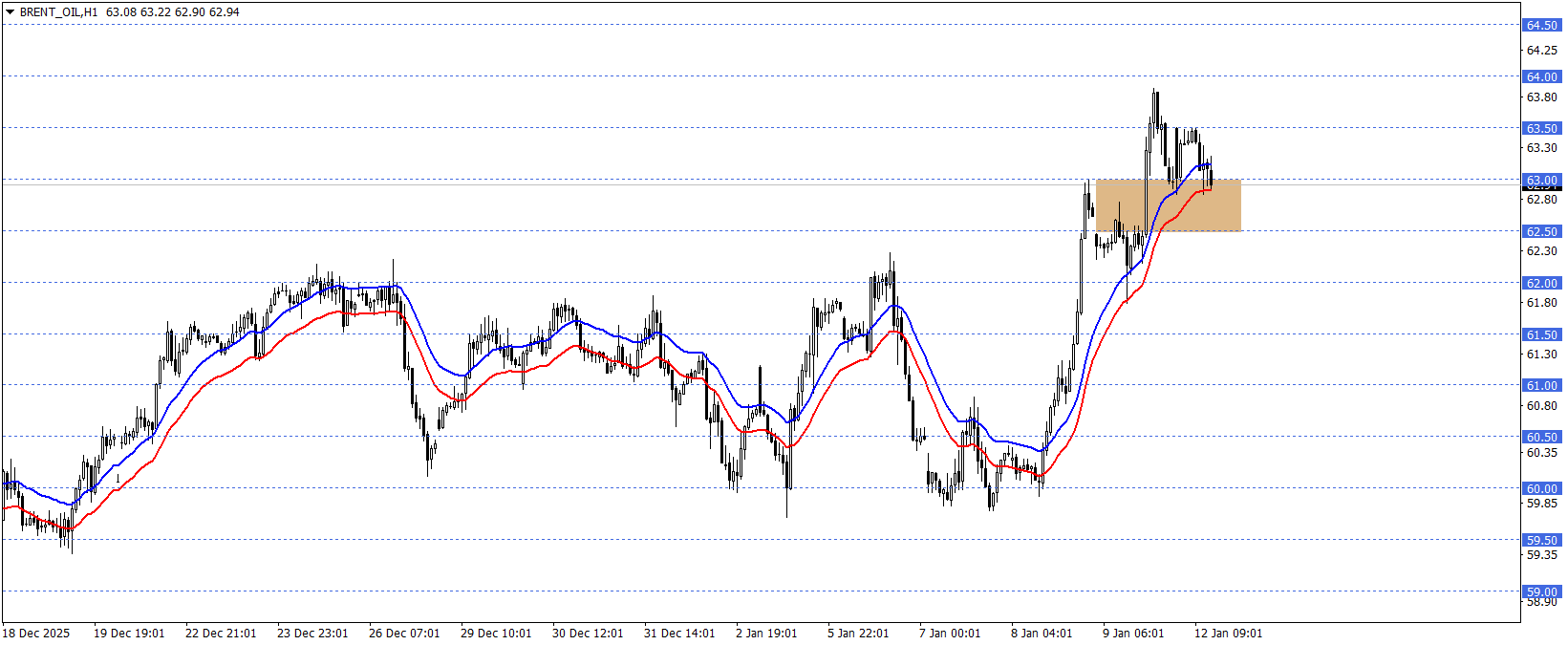Click the 23 Dec 23:01 time label
1568x645 pixels.
point(312,634)
